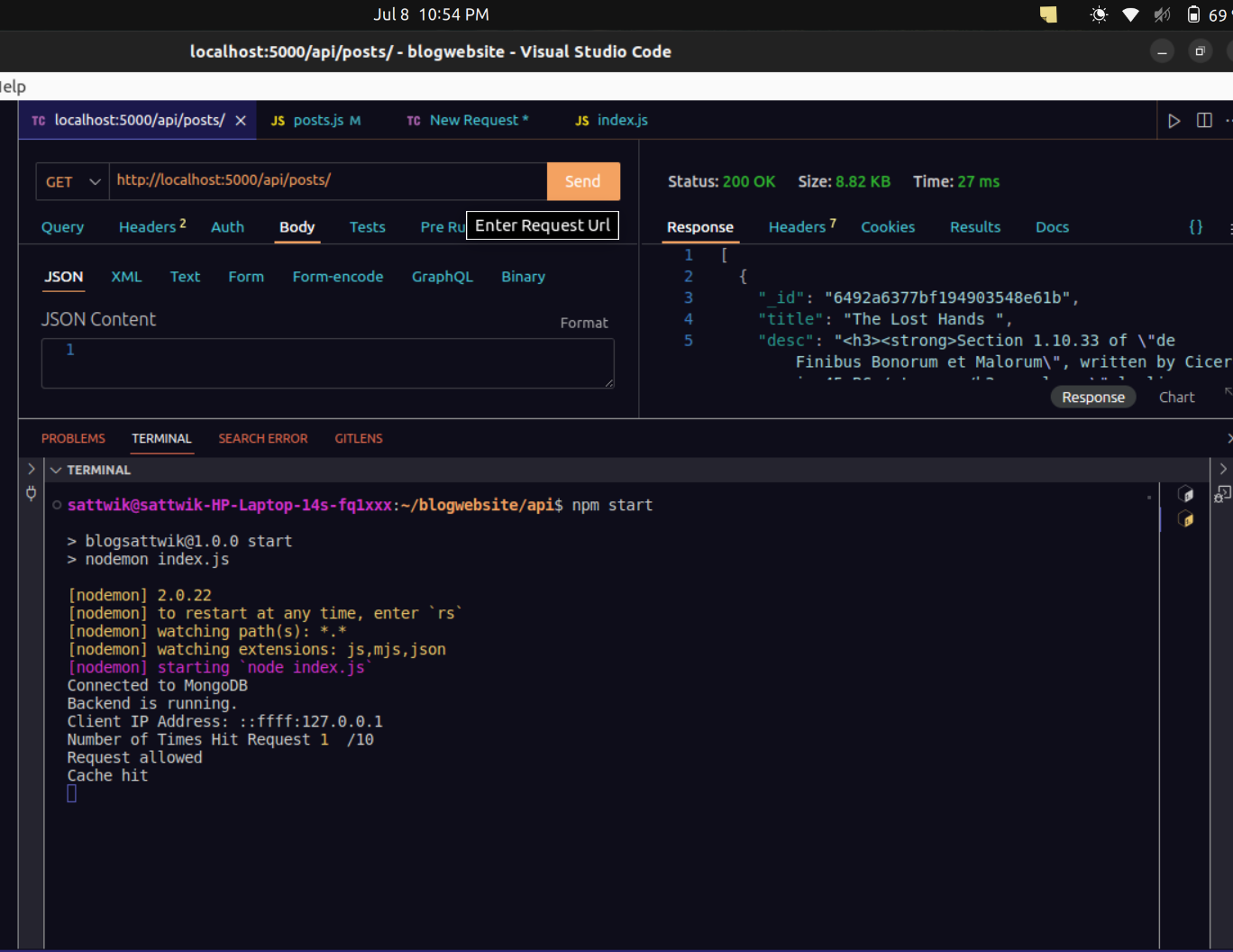
Task: Open the Results response tab
Action: click(975, 227)
